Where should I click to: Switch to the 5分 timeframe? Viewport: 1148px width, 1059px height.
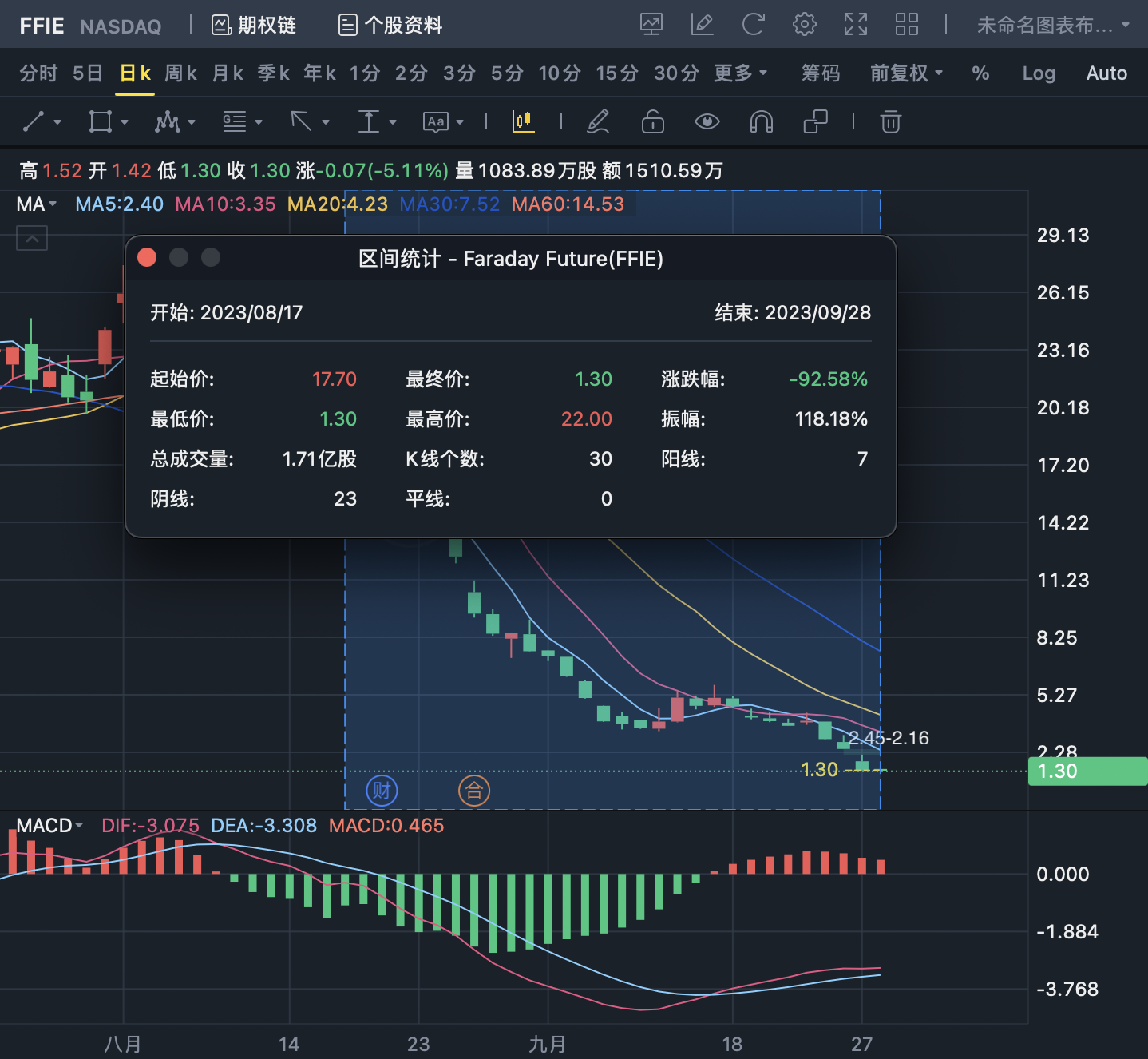point(507,73)
